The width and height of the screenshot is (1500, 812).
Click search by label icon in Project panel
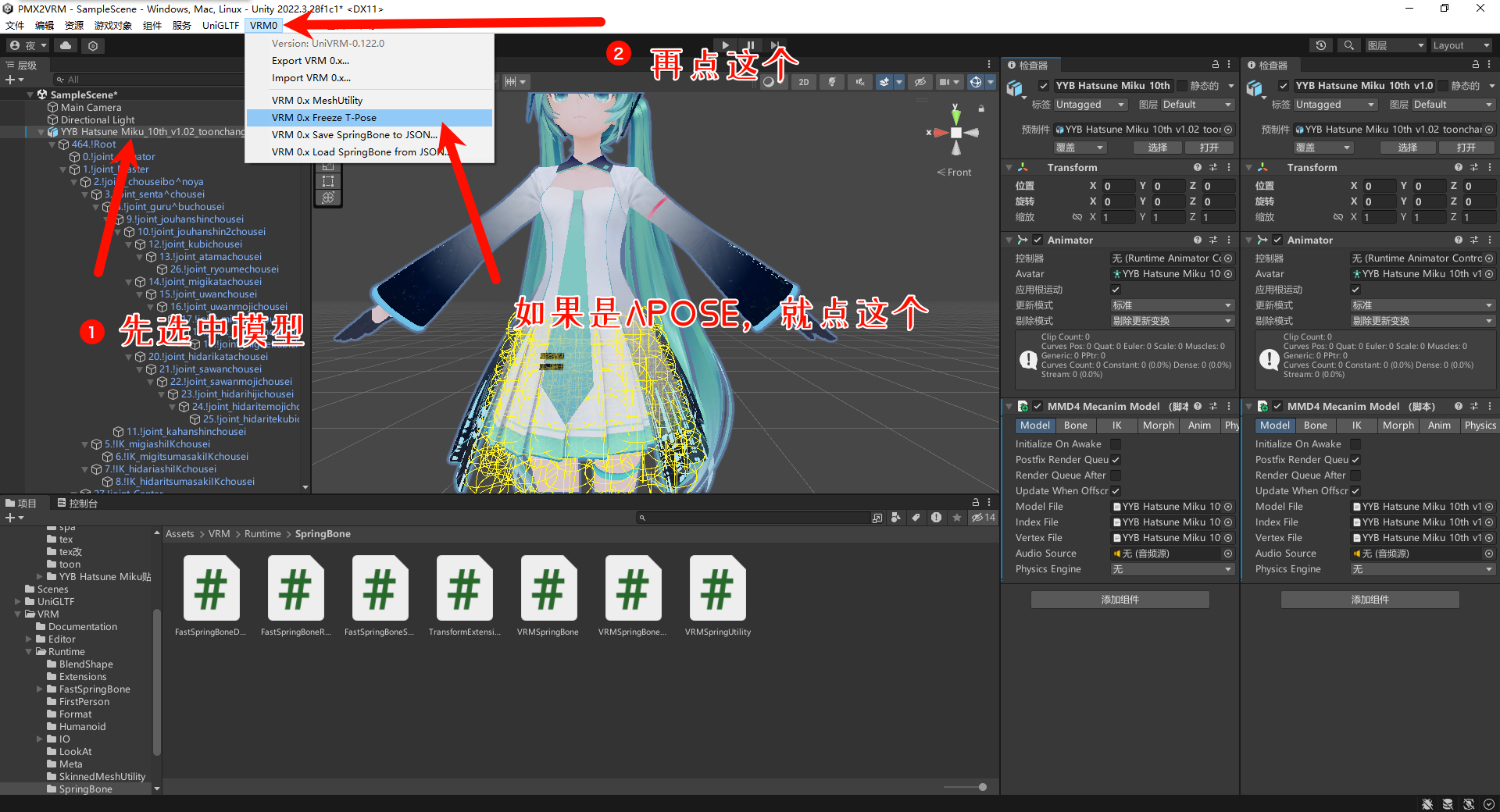tap(916, 518)
